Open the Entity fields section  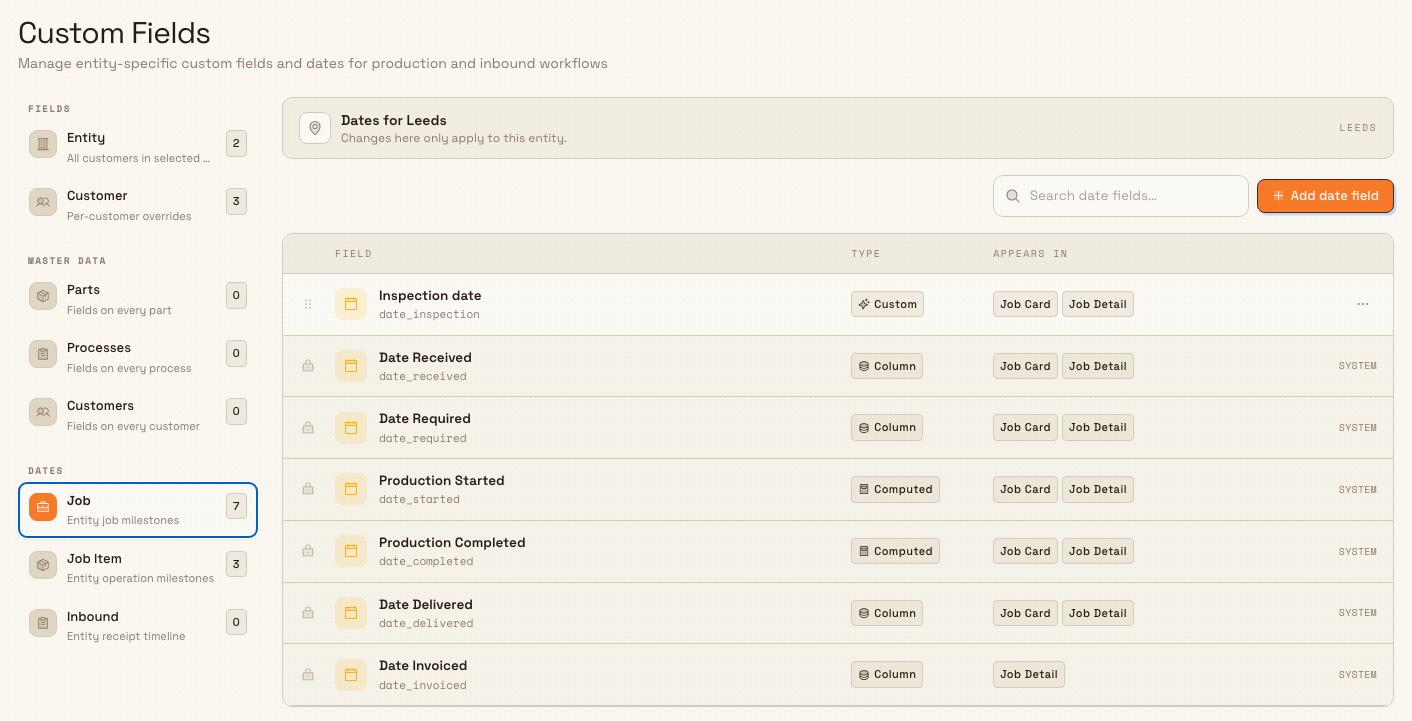(138, 147)
